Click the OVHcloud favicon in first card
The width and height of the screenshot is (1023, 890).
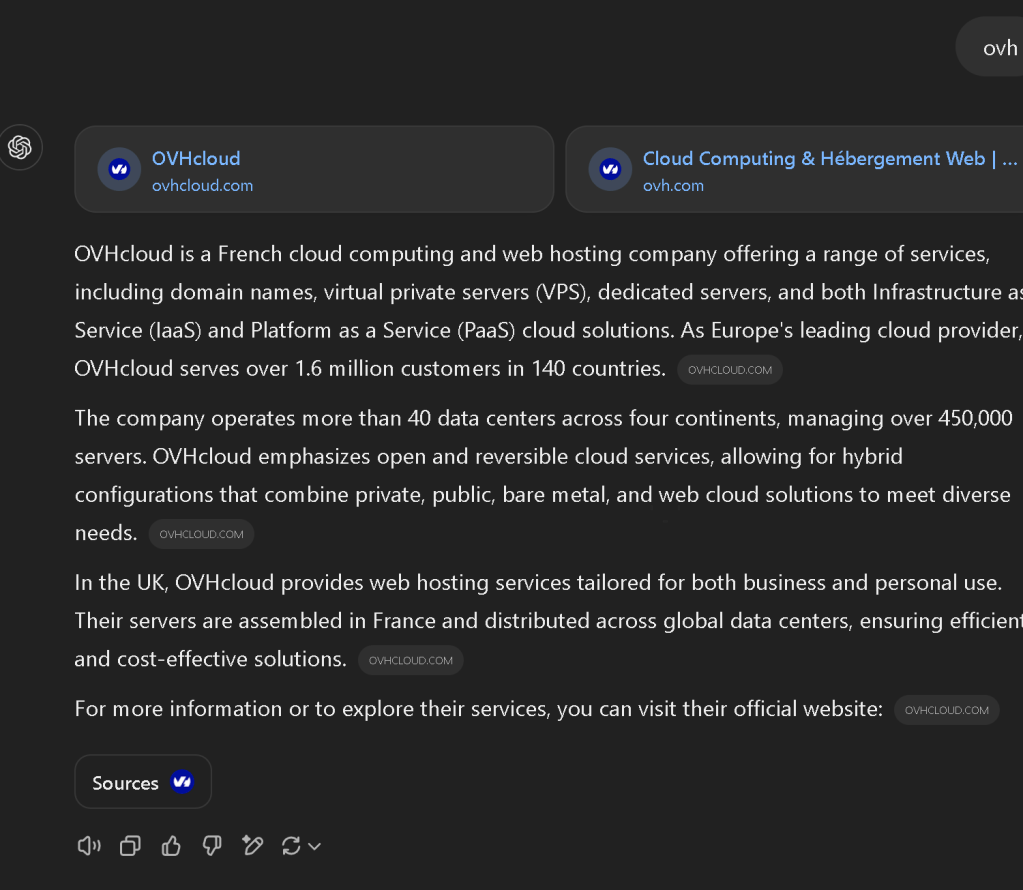pos(119,170)
